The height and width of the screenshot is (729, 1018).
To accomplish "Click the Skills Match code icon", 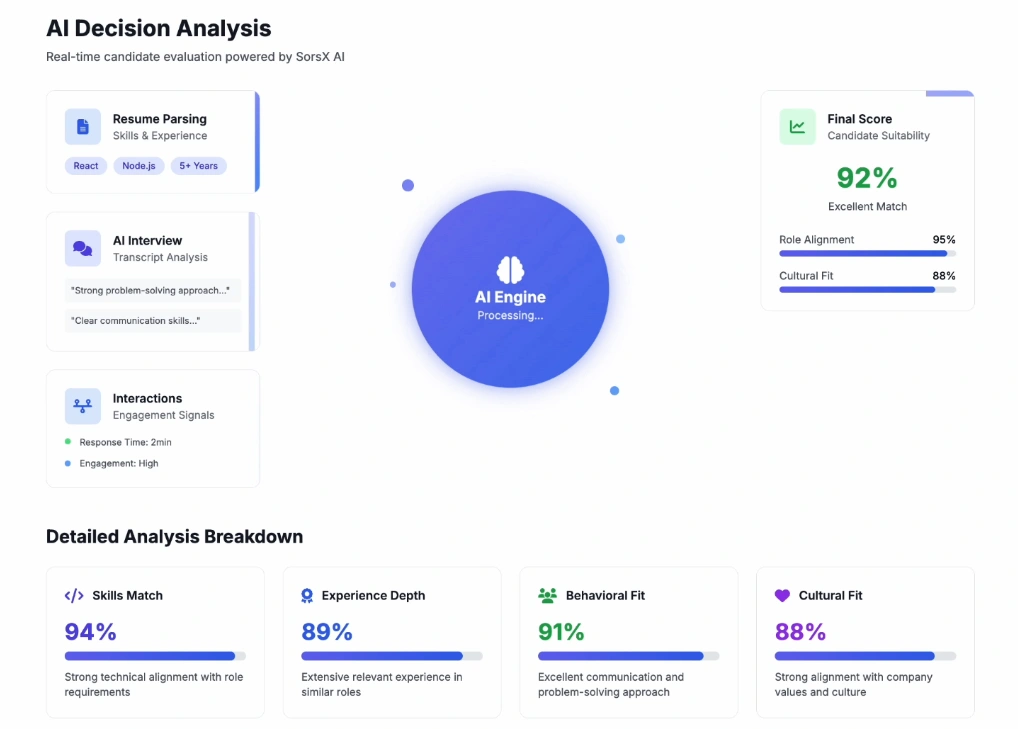I will pyautogui.click(x=74, y=596).
